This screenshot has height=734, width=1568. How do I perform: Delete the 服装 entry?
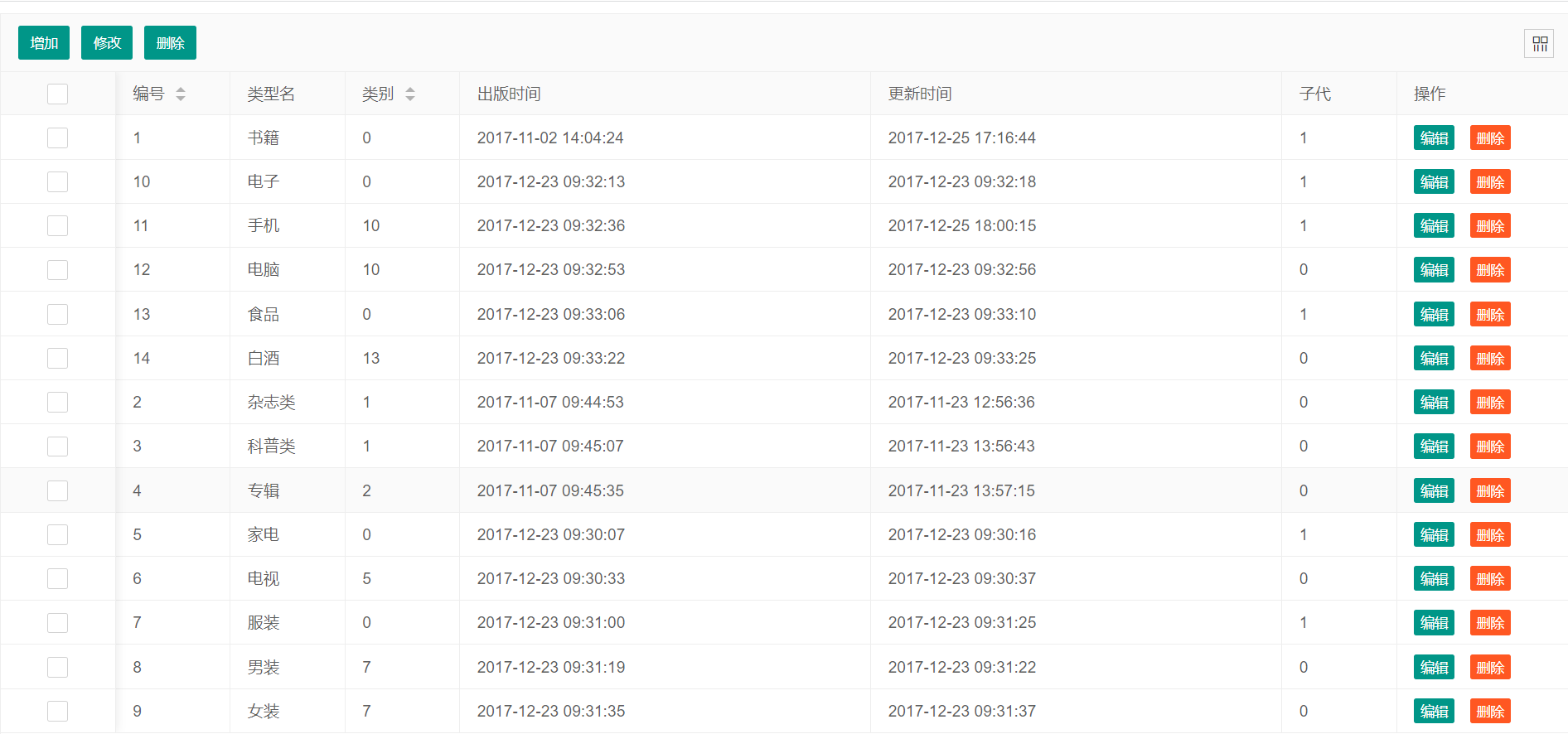[1490, 622]
